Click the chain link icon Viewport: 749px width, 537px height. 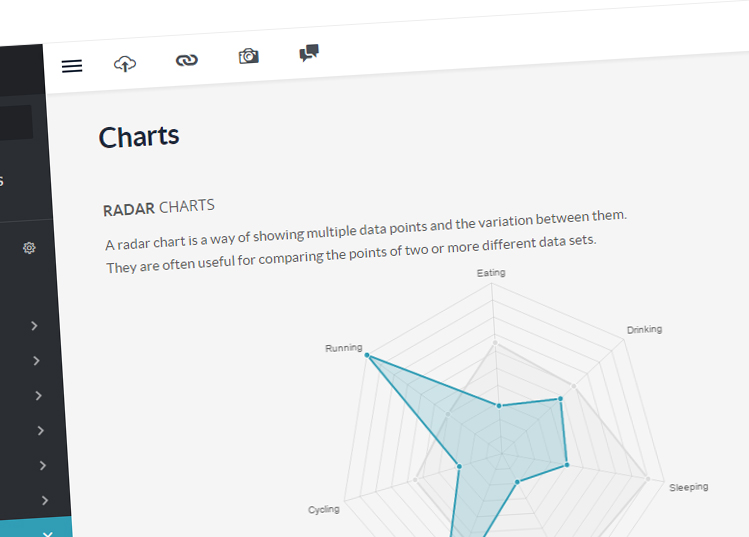[x=187, y=60]
